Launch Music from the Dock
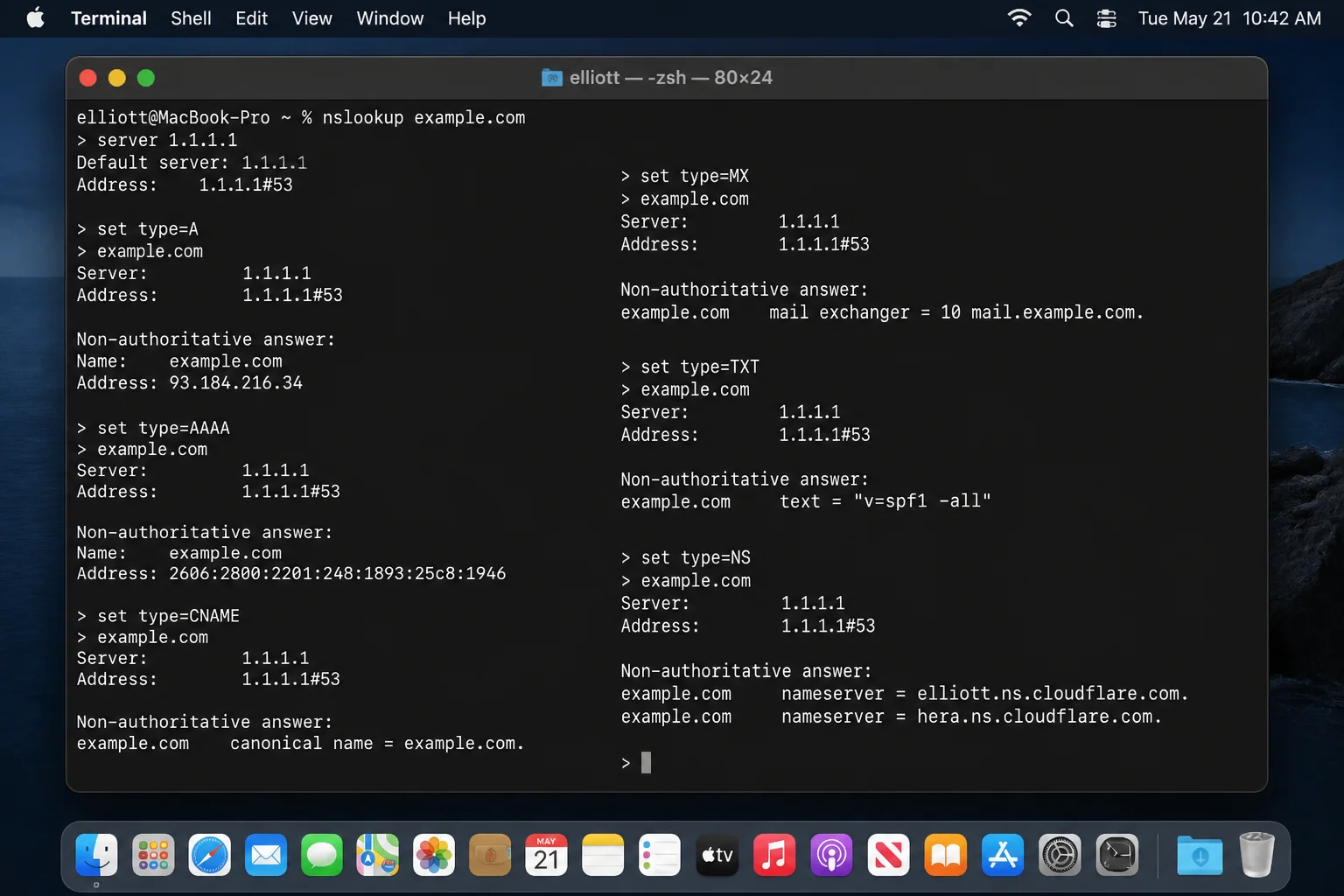The width and height of the screenshot is (1344, 896). pyautogui.click(x=774, y=855)
